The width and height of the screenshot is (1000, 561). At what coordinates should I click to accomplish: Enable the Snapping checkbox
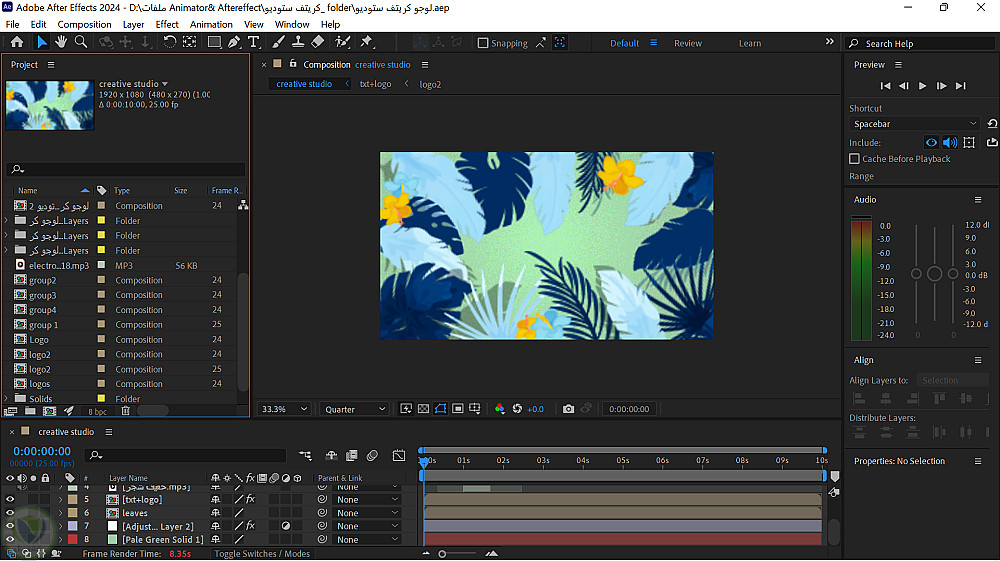[x=483, y=43]
